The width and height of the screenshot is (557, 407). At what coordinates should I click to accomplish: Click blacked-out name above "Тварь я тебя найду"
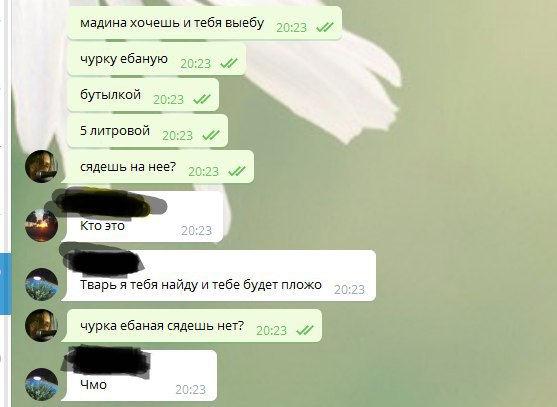point(102,260)
